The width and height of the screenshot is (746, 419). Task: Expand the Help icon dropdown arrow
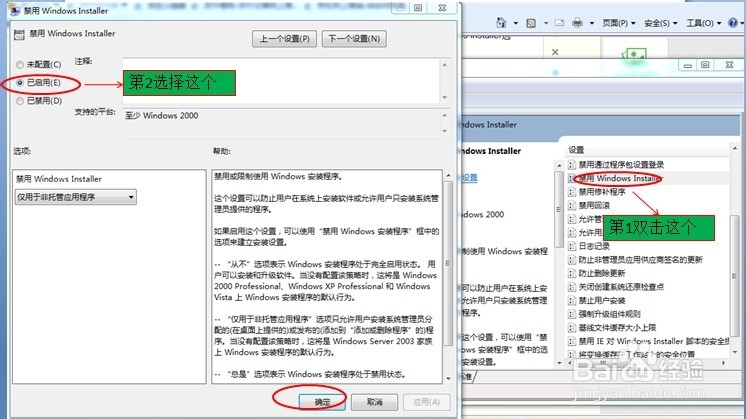[x=742, y=23]
